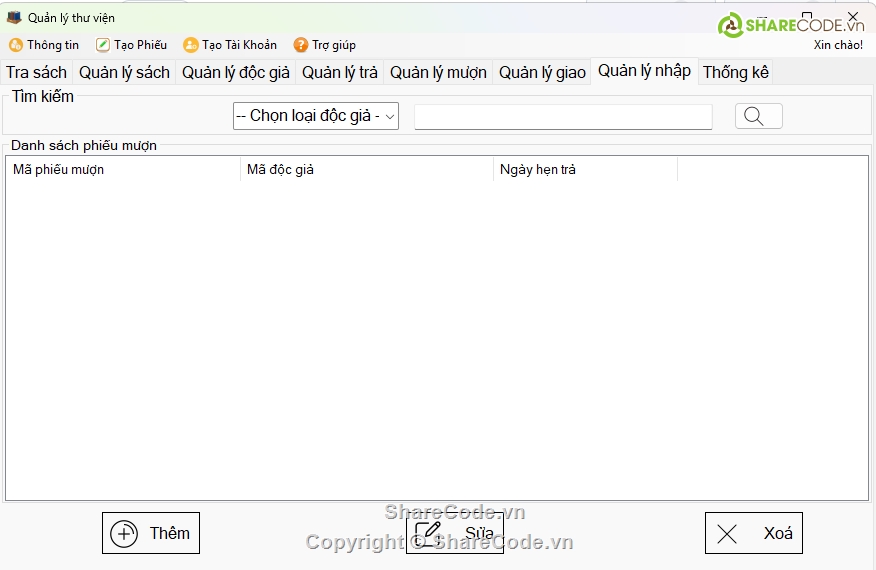Select the Quản lý độc giả tab
The image size is (876, 570).
[236, 73]
